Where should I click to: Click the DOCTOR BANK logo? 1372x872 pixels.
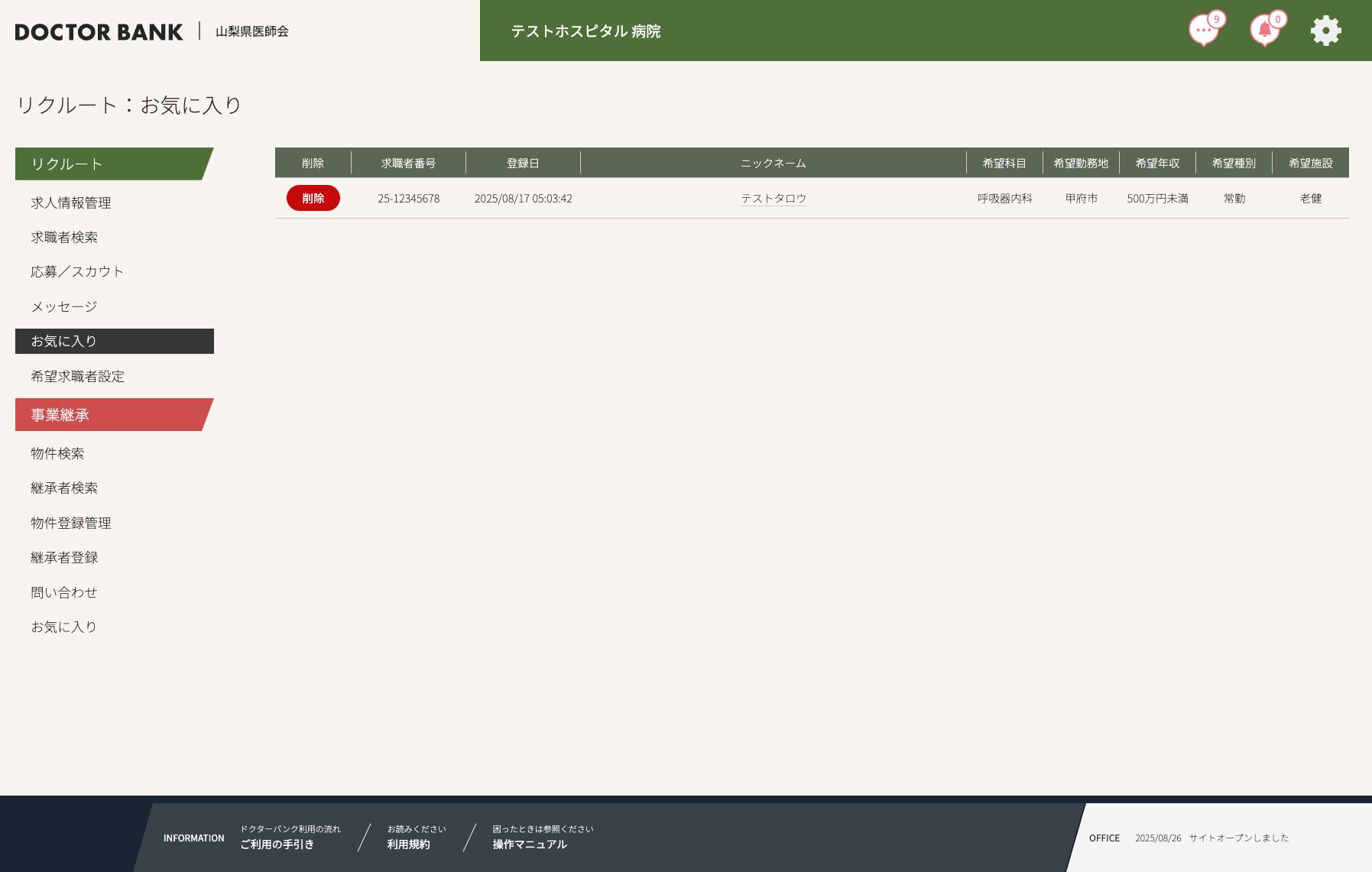pos(99,32)
